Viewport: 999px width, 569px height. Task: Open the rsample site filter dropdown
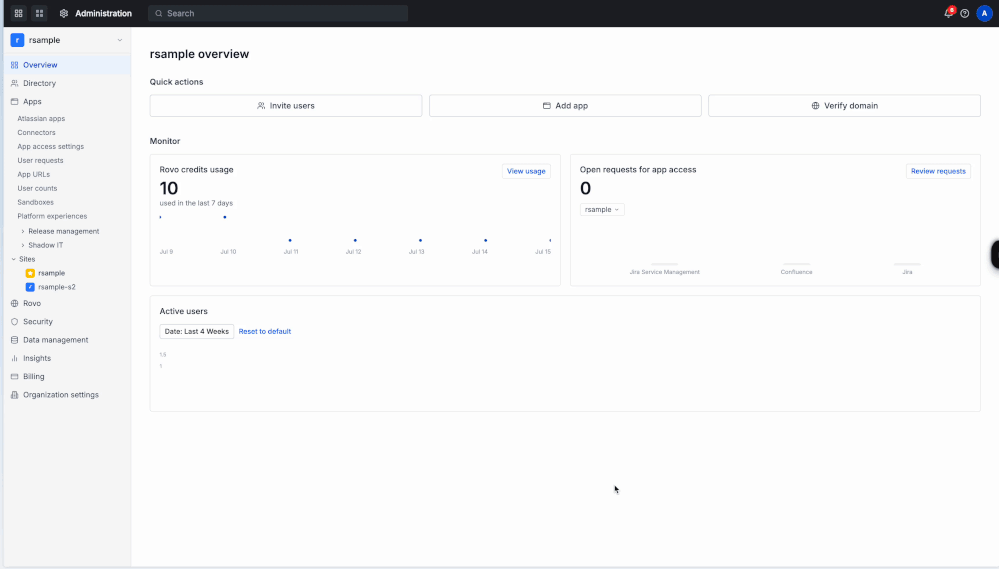(x=602, y=210)
